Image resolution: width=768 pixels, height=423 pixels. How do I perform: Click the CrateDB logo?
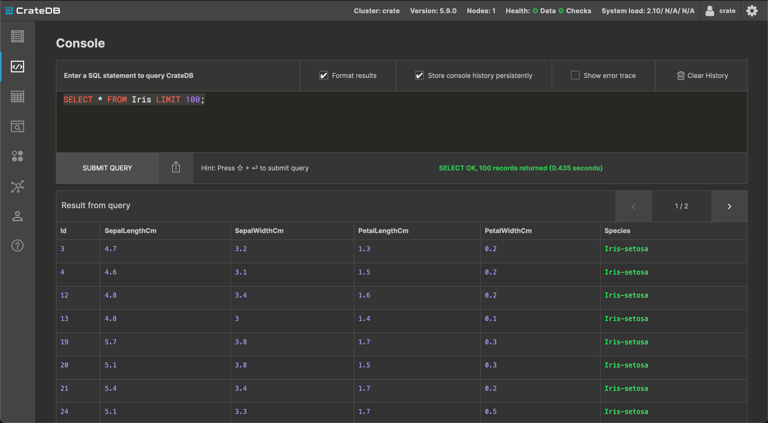33,11
